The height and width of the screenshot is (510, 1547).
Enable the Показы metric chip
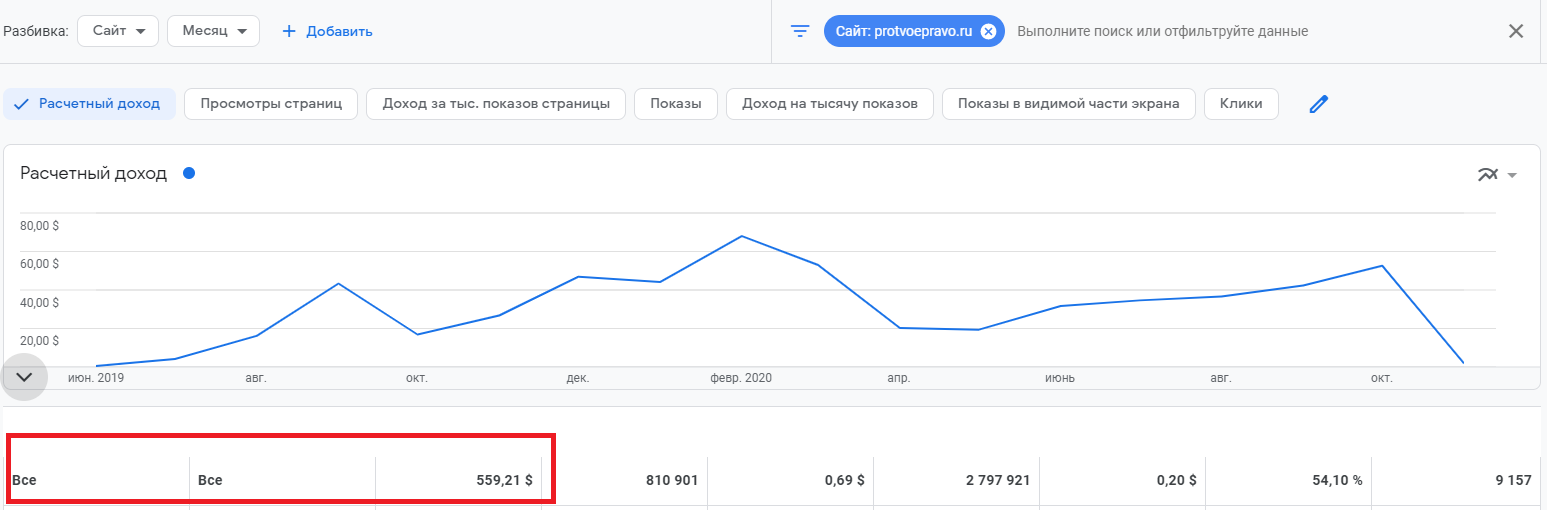pos(676,104)
